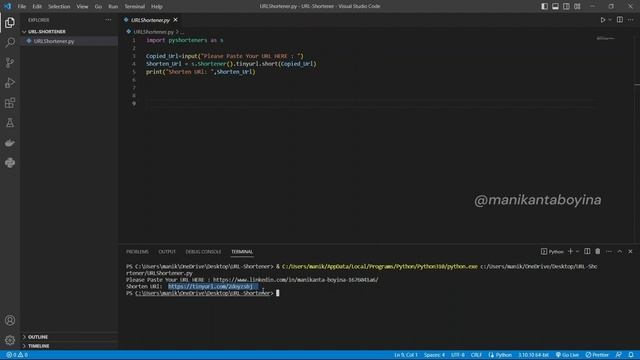
Task: Click the code minimap in the editor
Action: point(606,38)
